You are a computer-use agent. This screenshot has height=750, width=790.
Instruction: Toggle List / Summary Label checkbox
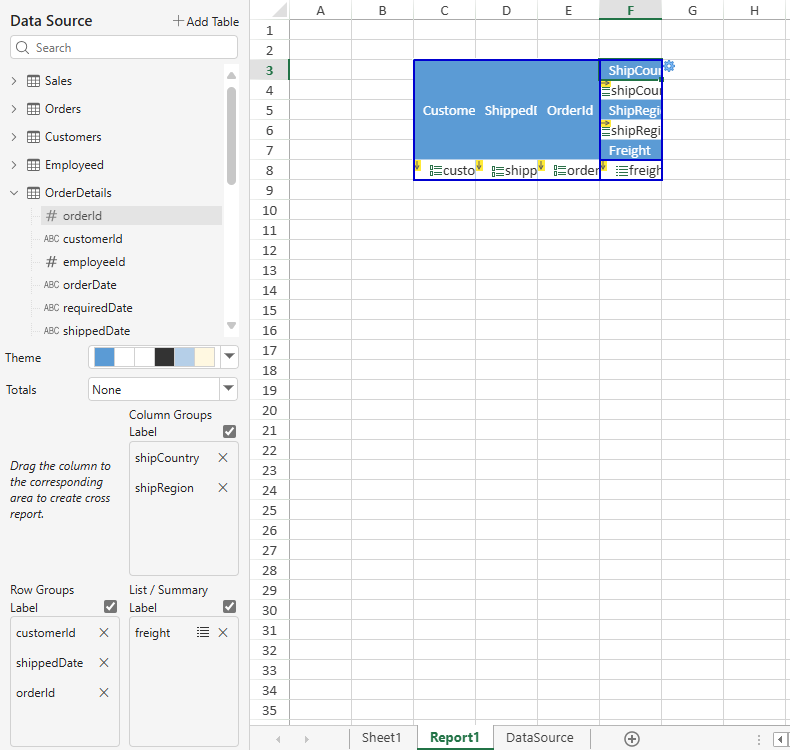tap(230, 607)
